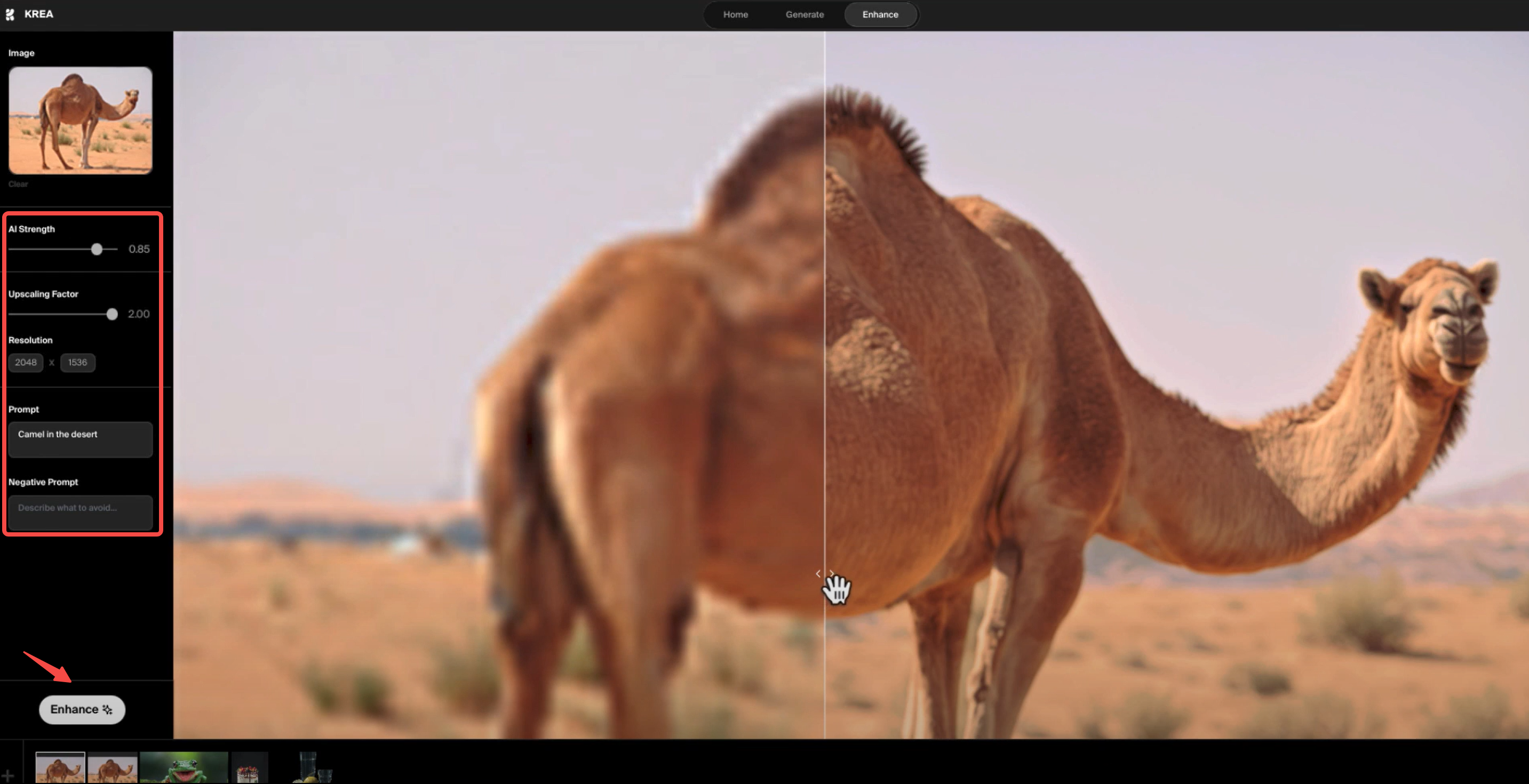The image size is (1529, 784).
Task: Open the green frog thumbnail
Action: point(184,769)
